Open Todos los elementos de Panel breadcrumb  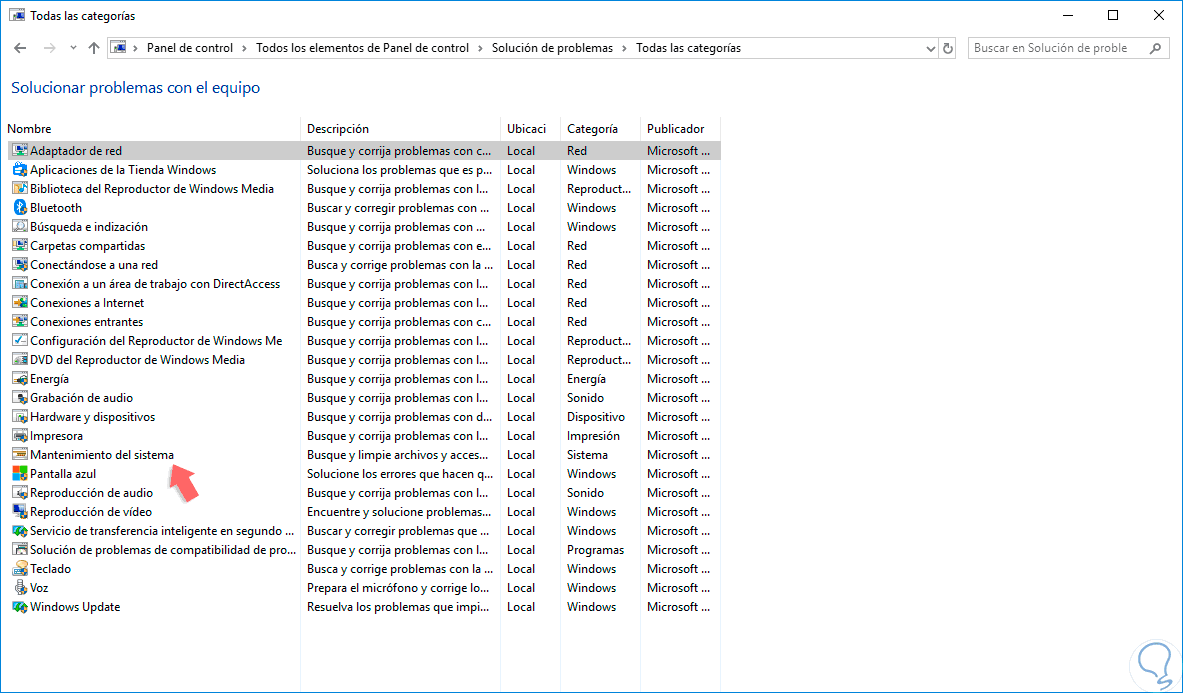(x=362, y=48)
